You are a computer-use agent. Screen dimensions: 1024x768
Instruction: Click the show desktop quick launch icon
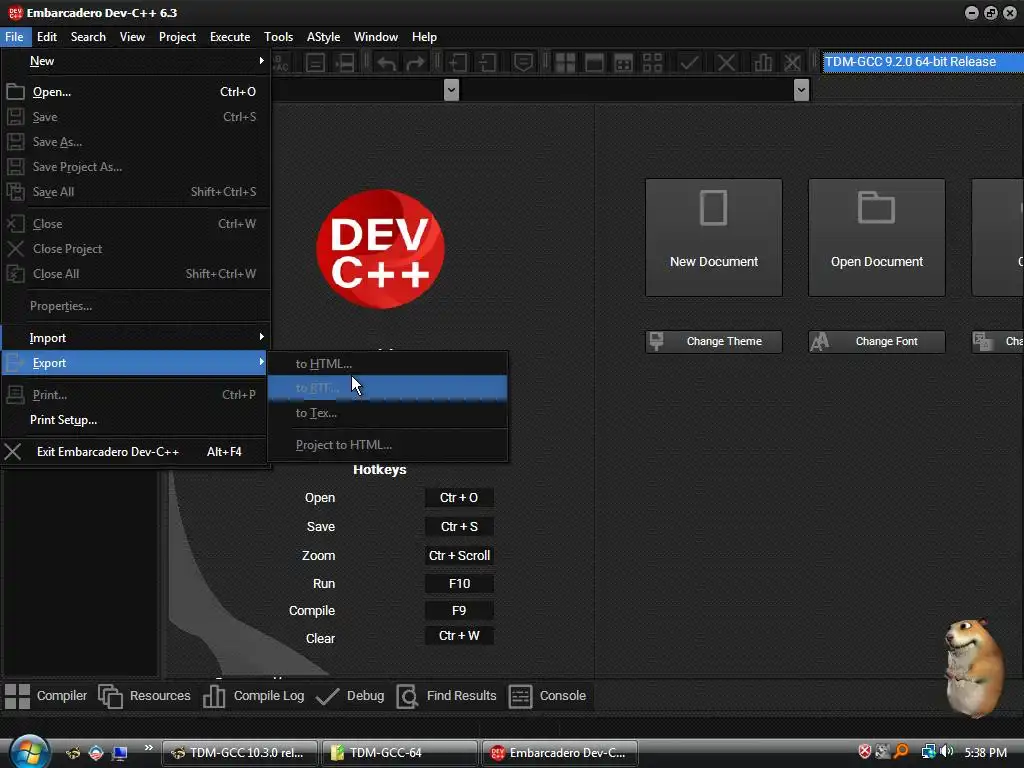(x=120, y=753)
